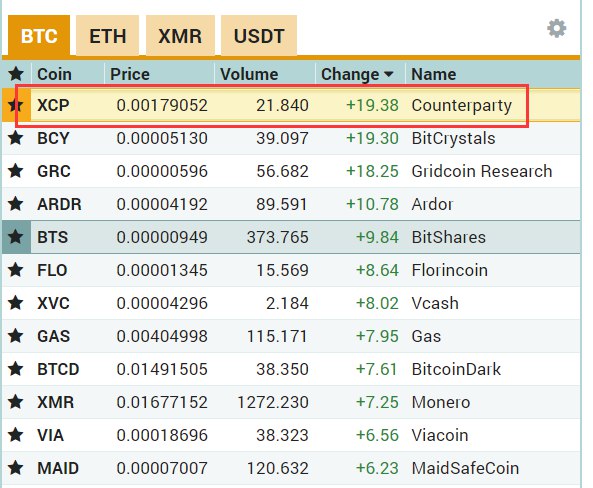Screen dimensions: 593x488
Task: Toggle favorite star for BCY
Action: 16,138
